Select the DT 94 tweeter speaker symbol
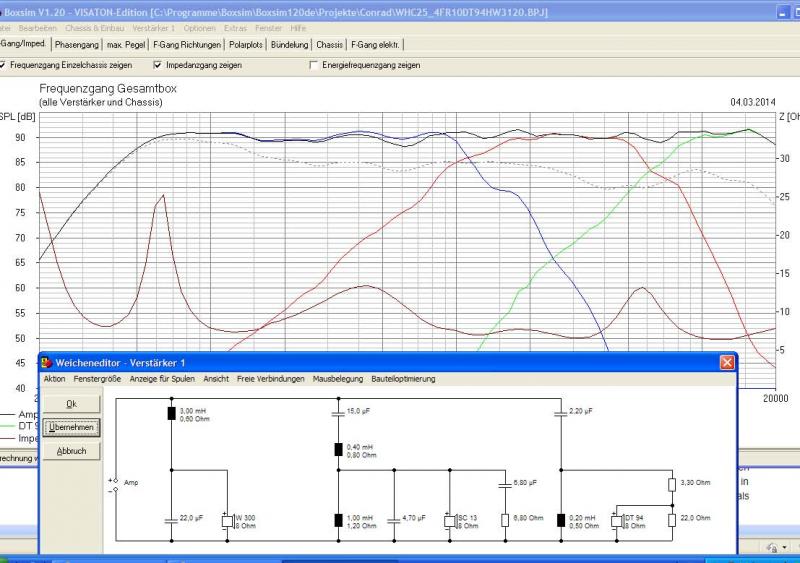Viewport: 800px width, 563px height. (x=615, y=520)
